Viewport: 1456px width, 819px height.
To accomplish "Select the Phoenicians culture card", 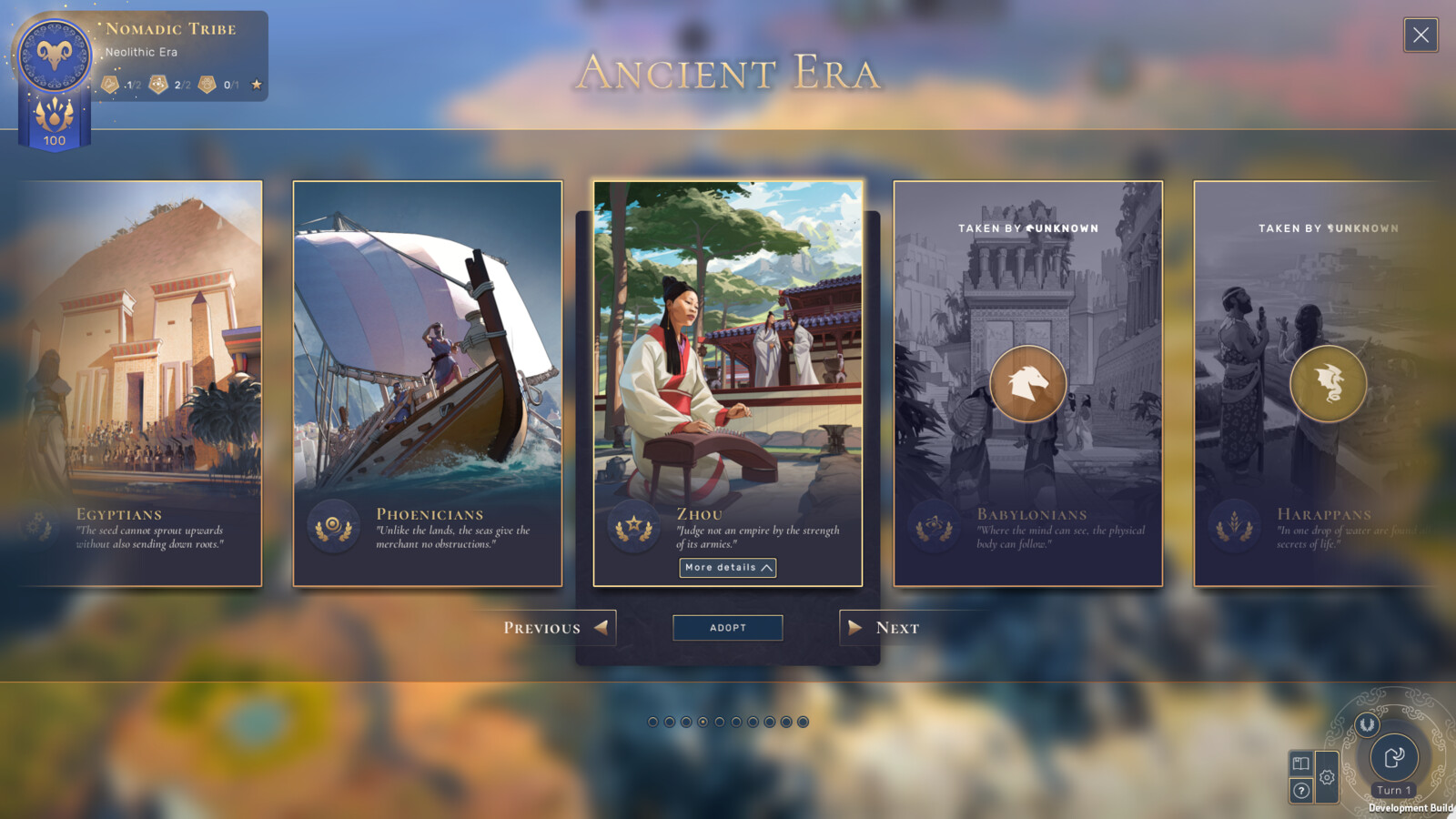I will [428, 383].
